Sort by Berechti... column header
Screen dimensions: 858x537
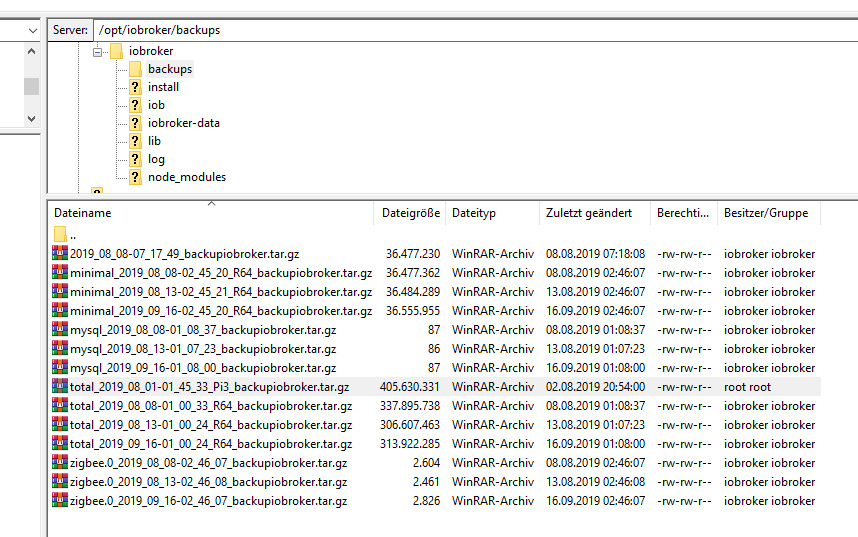683,213
